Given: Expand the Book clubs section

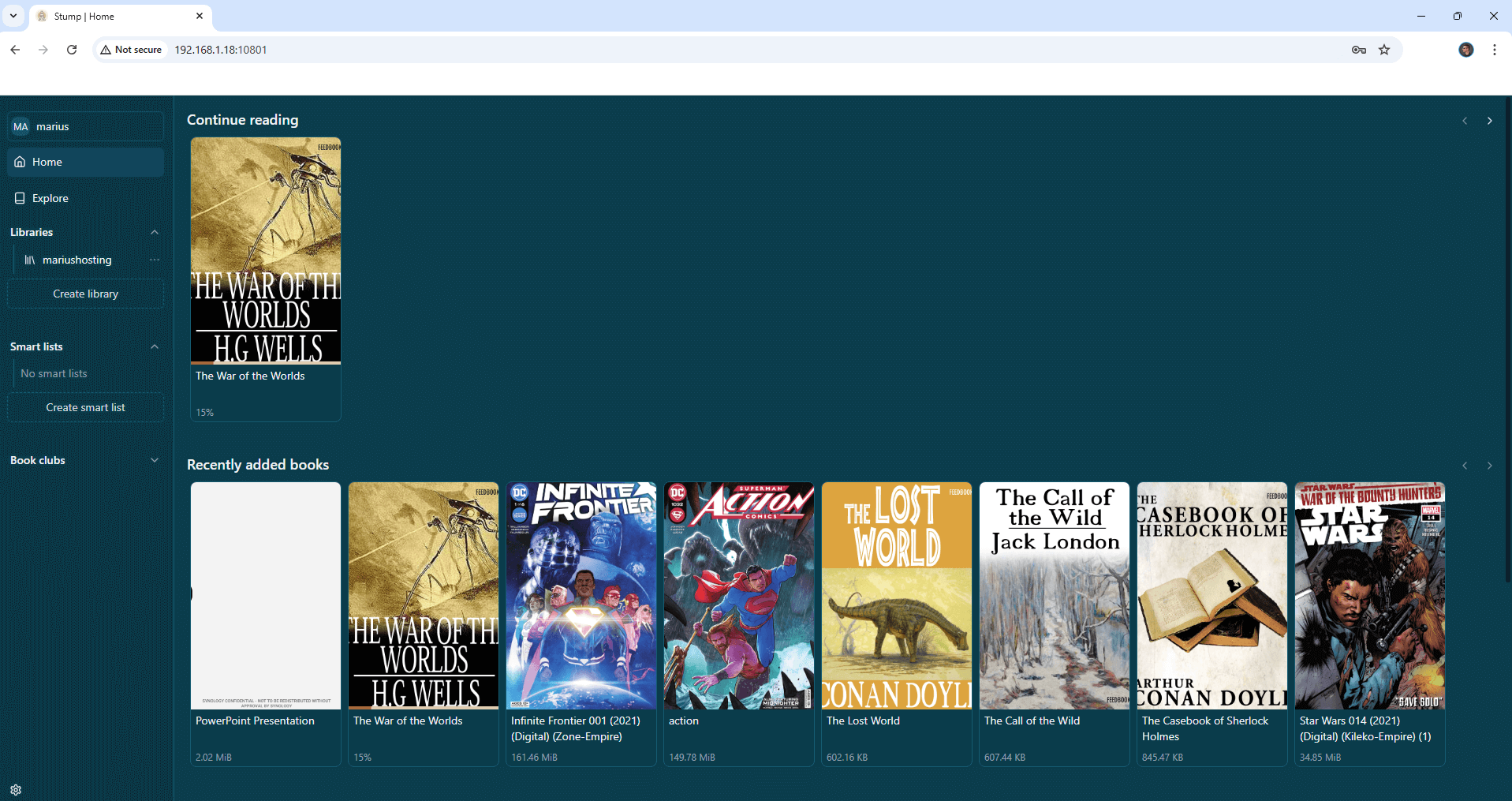Looking at the screenshot, I should [155, 460].
